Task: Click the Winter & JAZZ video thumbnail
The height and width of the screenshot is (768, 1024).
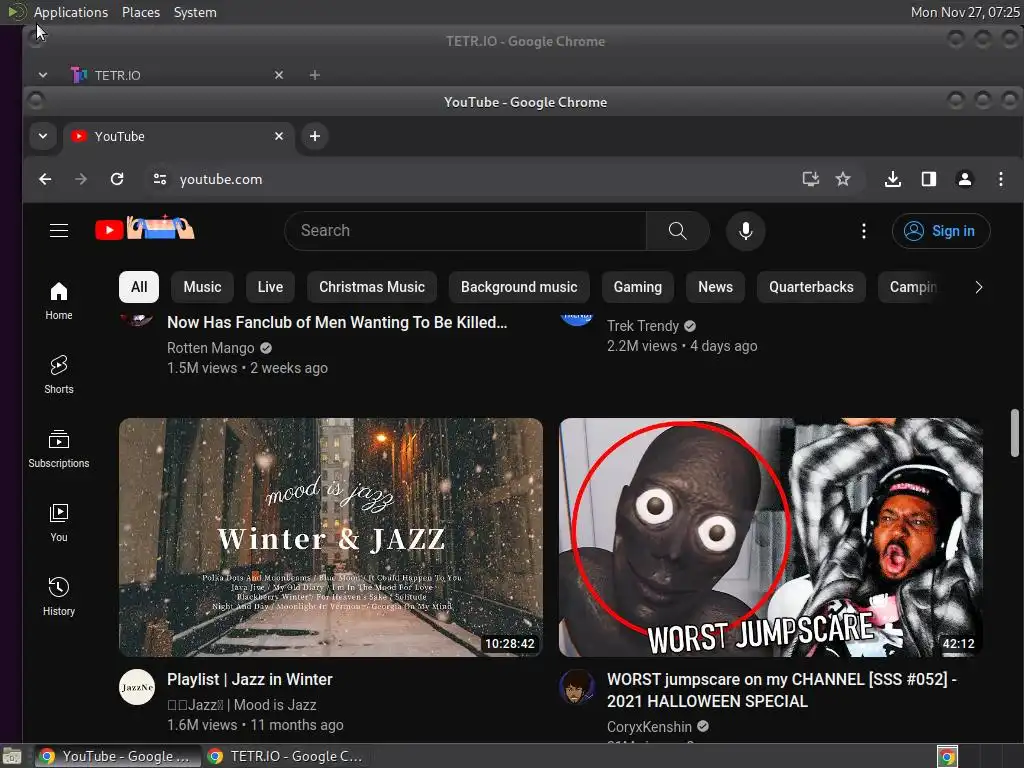Action: click(x=330, y=537)
